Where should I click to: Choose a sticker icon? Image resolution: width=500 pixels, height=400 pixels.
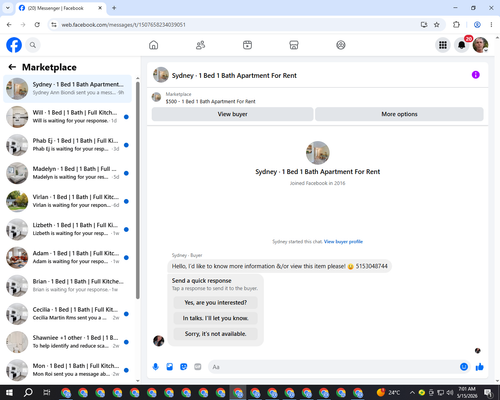click(x=184, y=367)
